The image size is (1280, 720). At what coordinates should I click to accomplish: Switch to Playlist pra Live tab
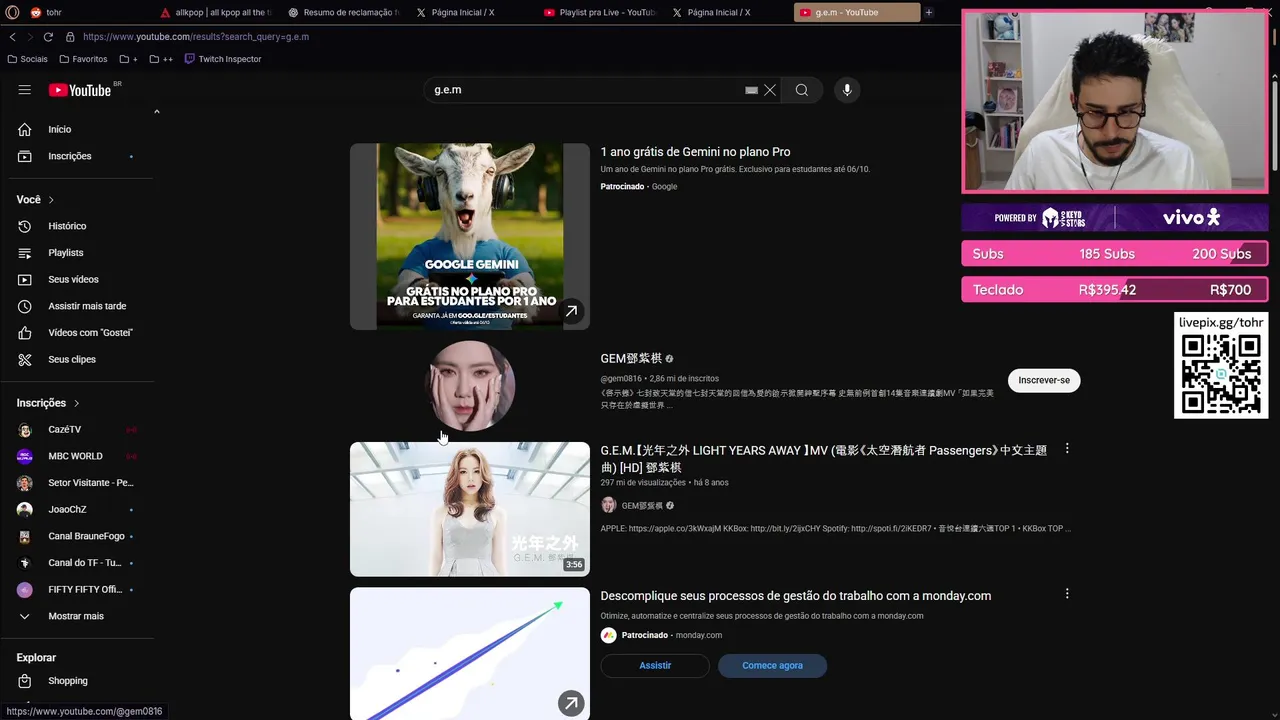[x=600, y=12]
